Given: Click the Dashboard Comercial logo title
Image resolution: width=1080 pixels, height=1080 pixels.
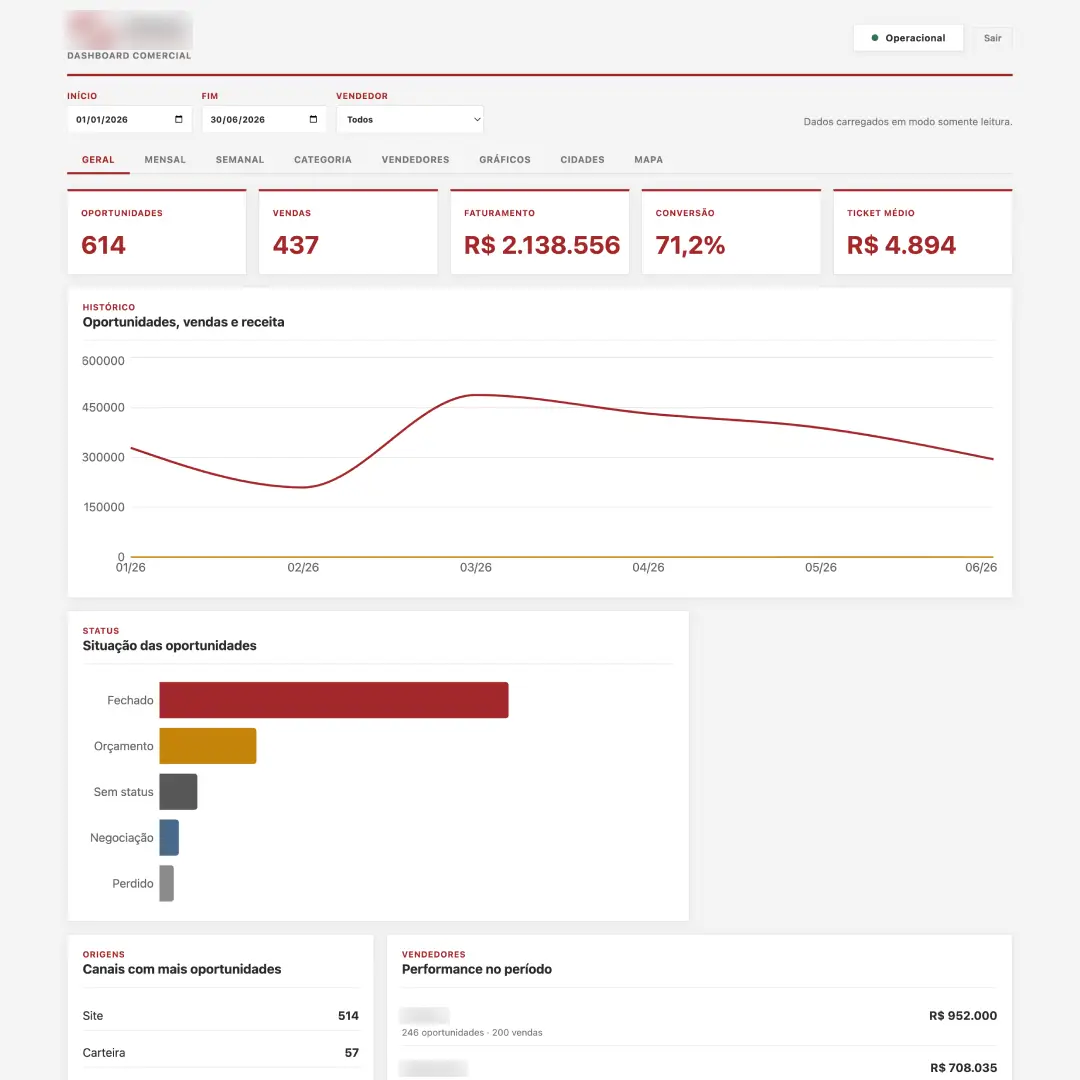Looking at the screenshot, I should point(129,56).
